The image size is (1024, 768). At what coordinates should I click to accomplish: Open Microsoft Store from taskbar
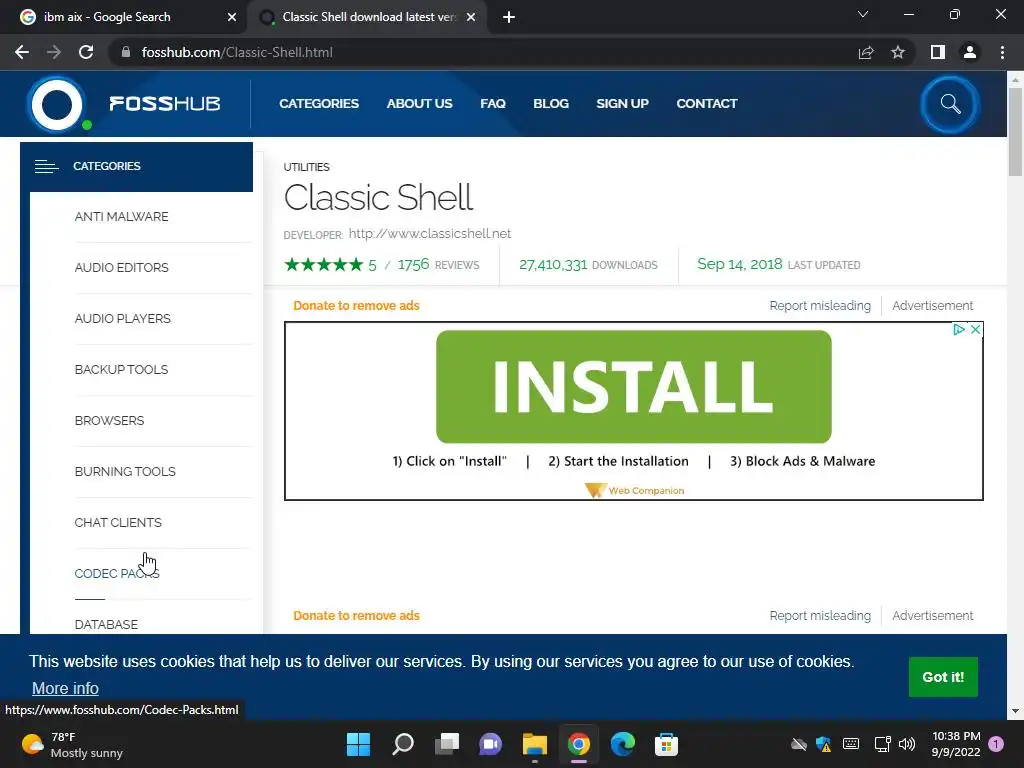[x=666, y=744]
